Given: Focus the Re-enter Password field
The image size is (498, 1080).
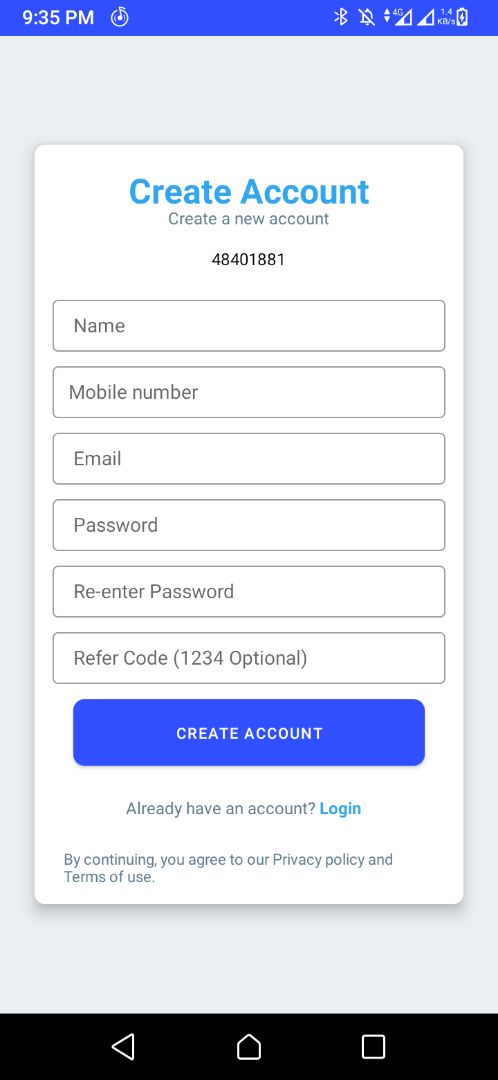Looking at the screenshot, I should (249, 592).
